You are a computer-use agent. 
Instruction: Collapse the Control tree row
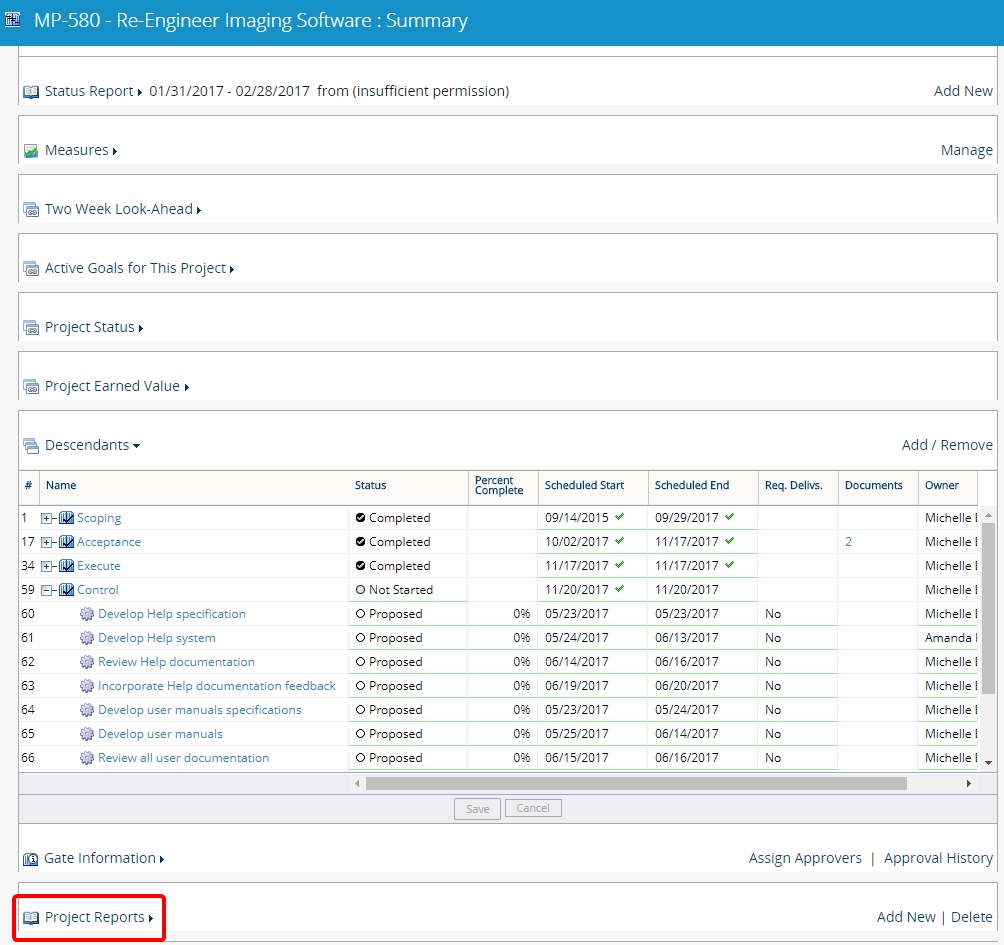pyautogui.click(x=48, y=589)
